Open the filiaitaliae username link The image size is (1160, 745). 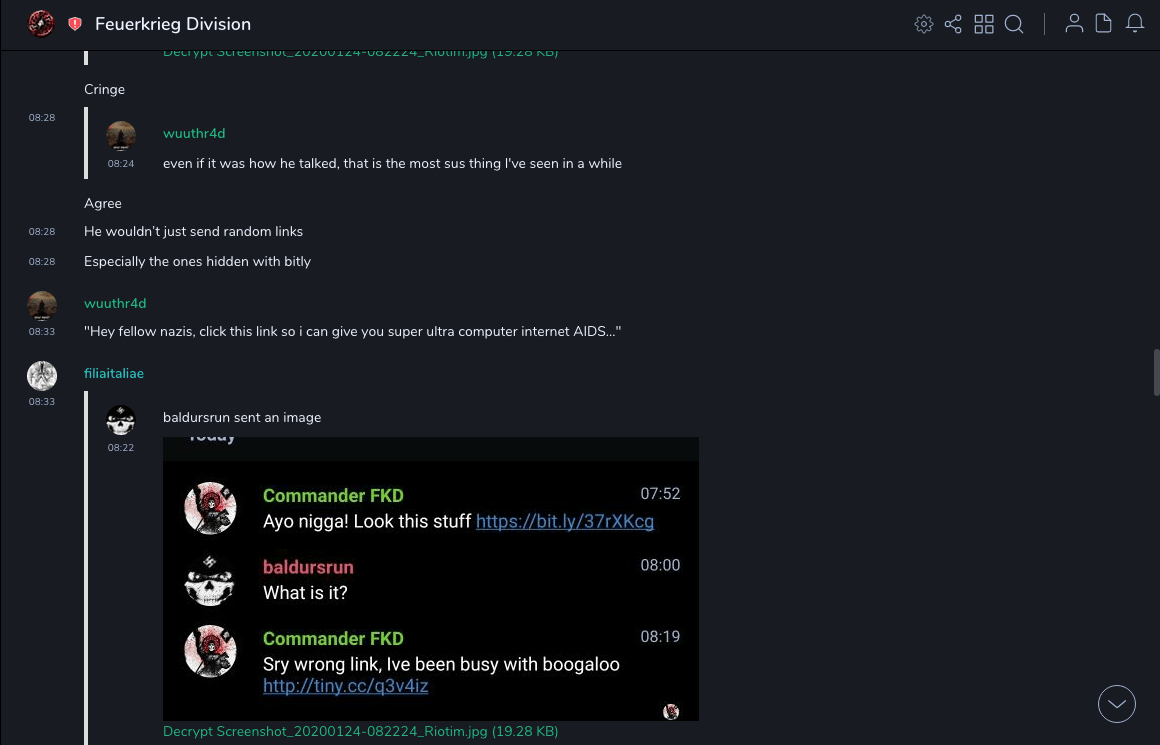point(114,374)
